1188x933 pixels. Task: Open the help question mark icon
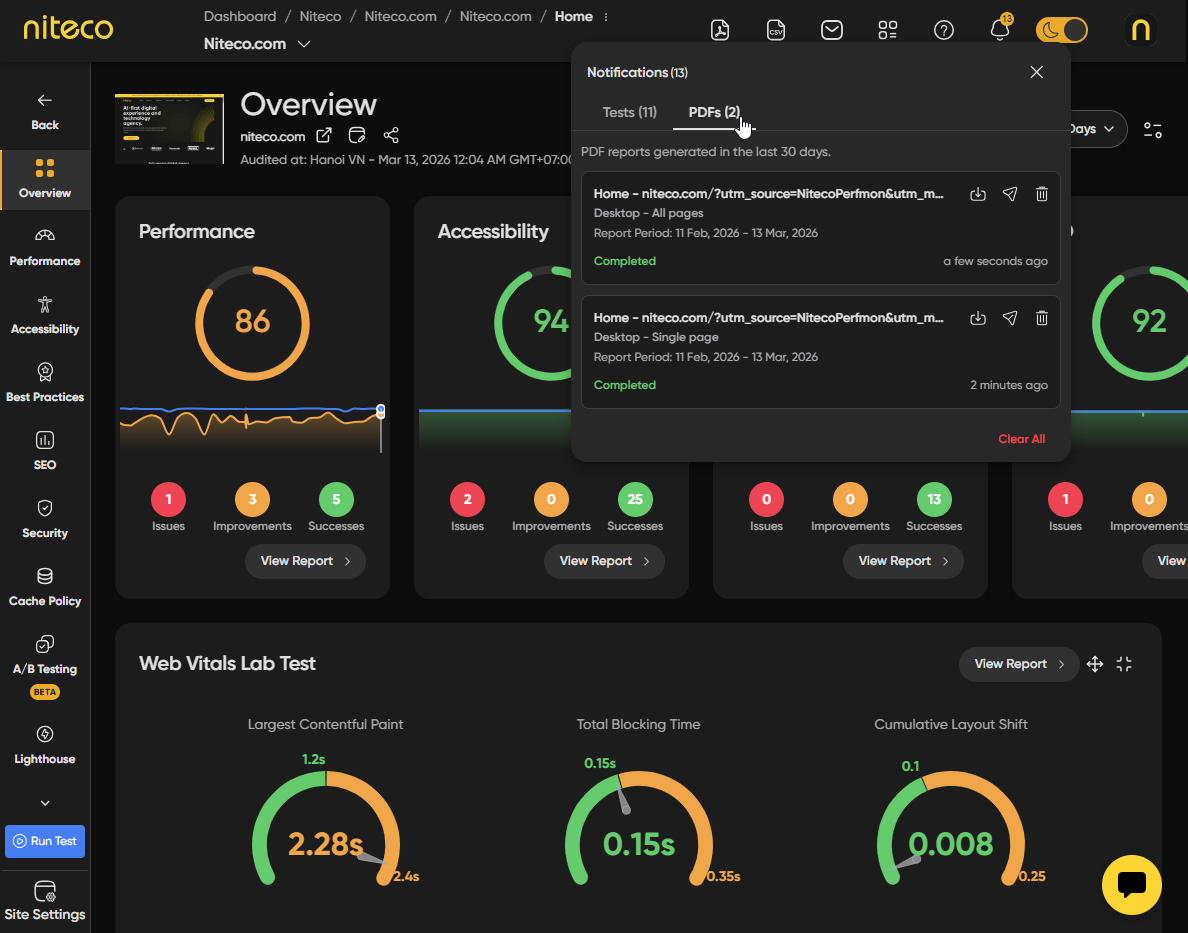944,30
